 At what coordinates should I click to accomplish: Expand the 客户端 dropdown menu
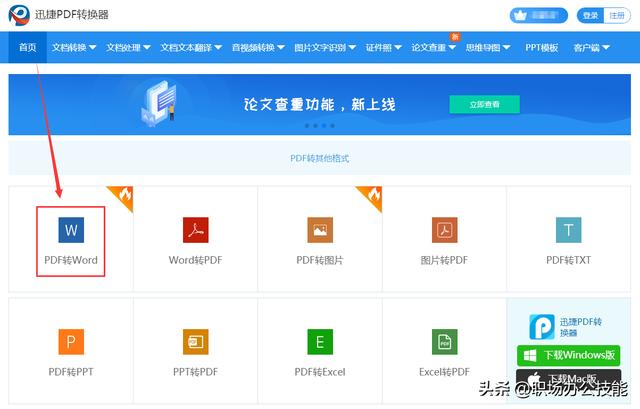591,47
